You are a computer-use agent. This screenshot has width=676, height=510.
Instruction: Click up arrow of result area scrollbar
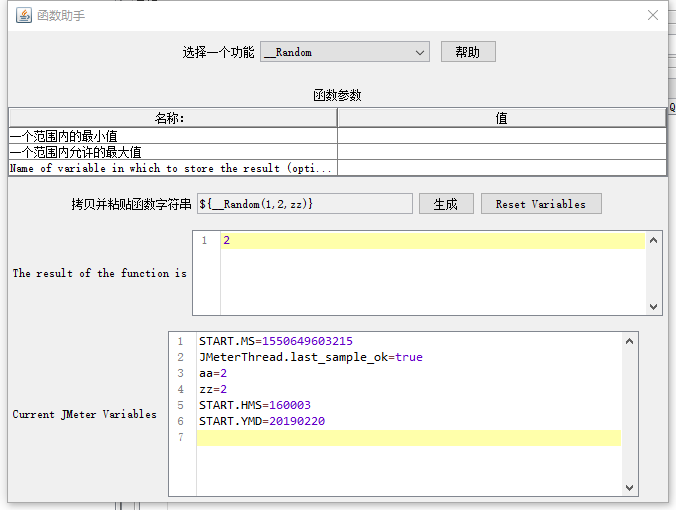654,240
